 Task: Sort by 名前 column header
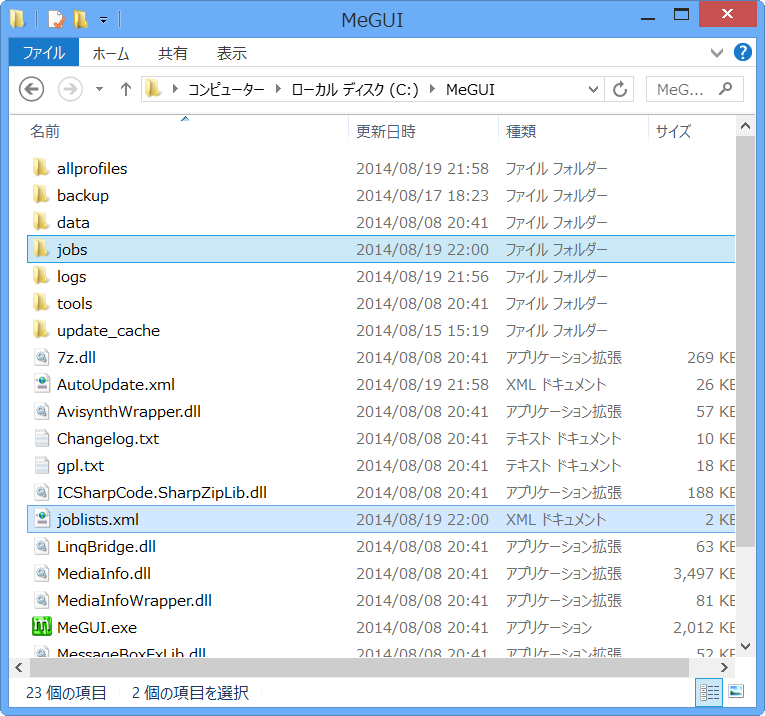[x=45, y=131]
